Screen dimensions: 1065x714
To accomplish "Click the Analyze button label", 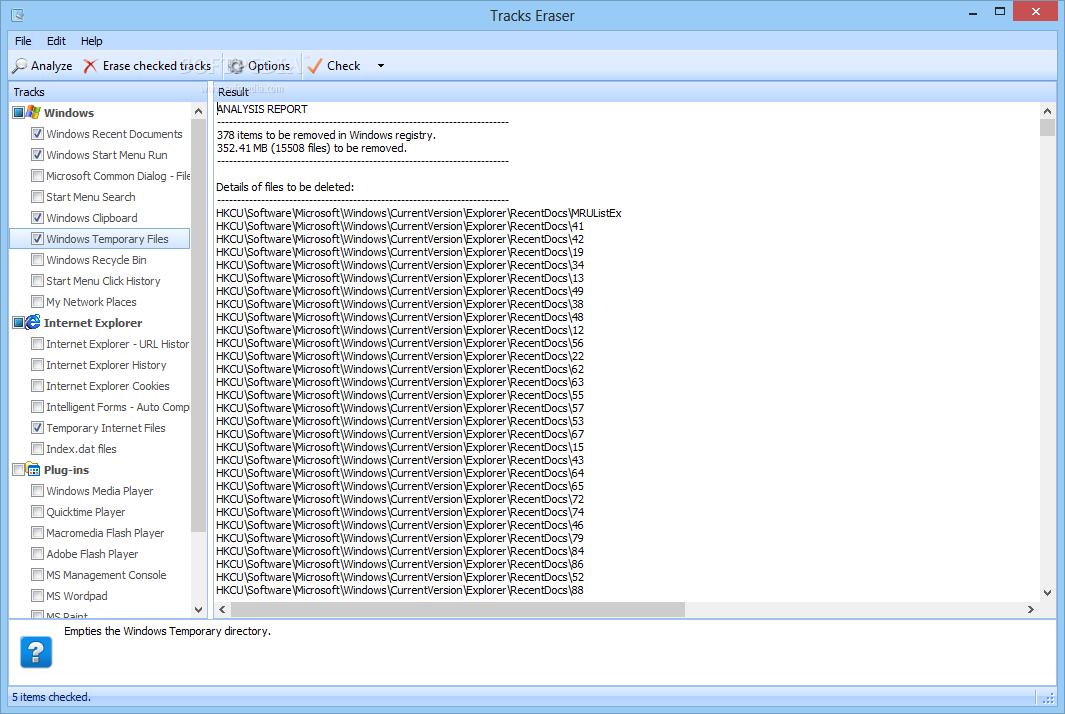I will tap(52, 66).
